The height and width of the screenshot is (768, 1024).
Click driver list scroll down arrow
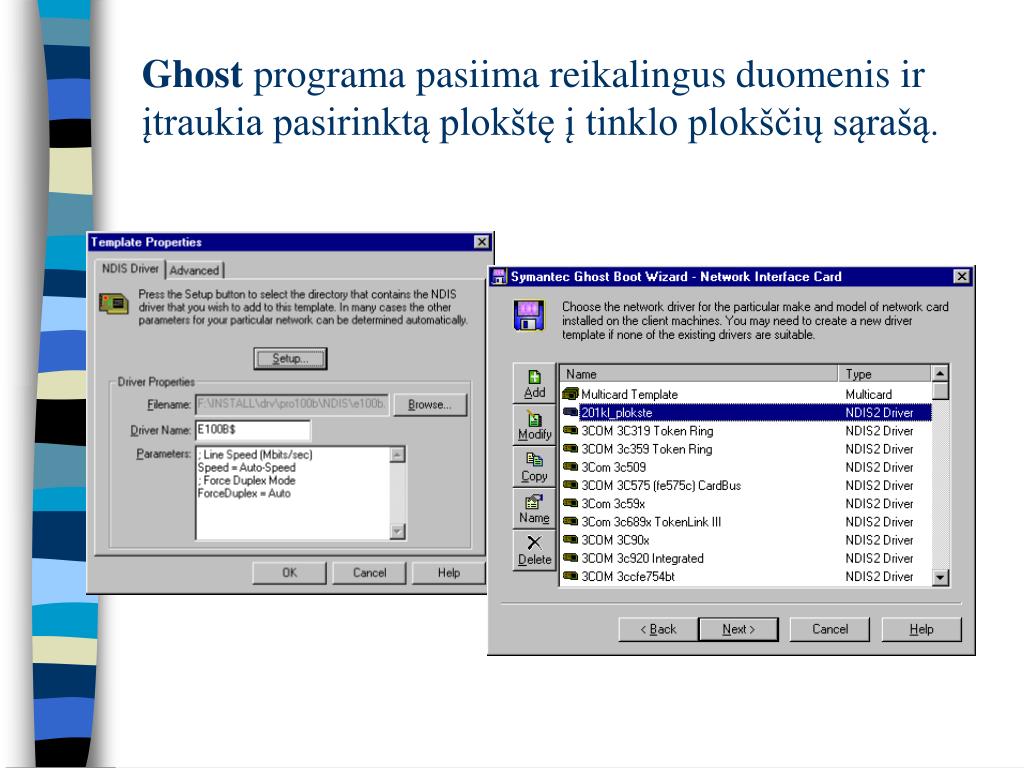pyautogui.click(x=940, y=577)
